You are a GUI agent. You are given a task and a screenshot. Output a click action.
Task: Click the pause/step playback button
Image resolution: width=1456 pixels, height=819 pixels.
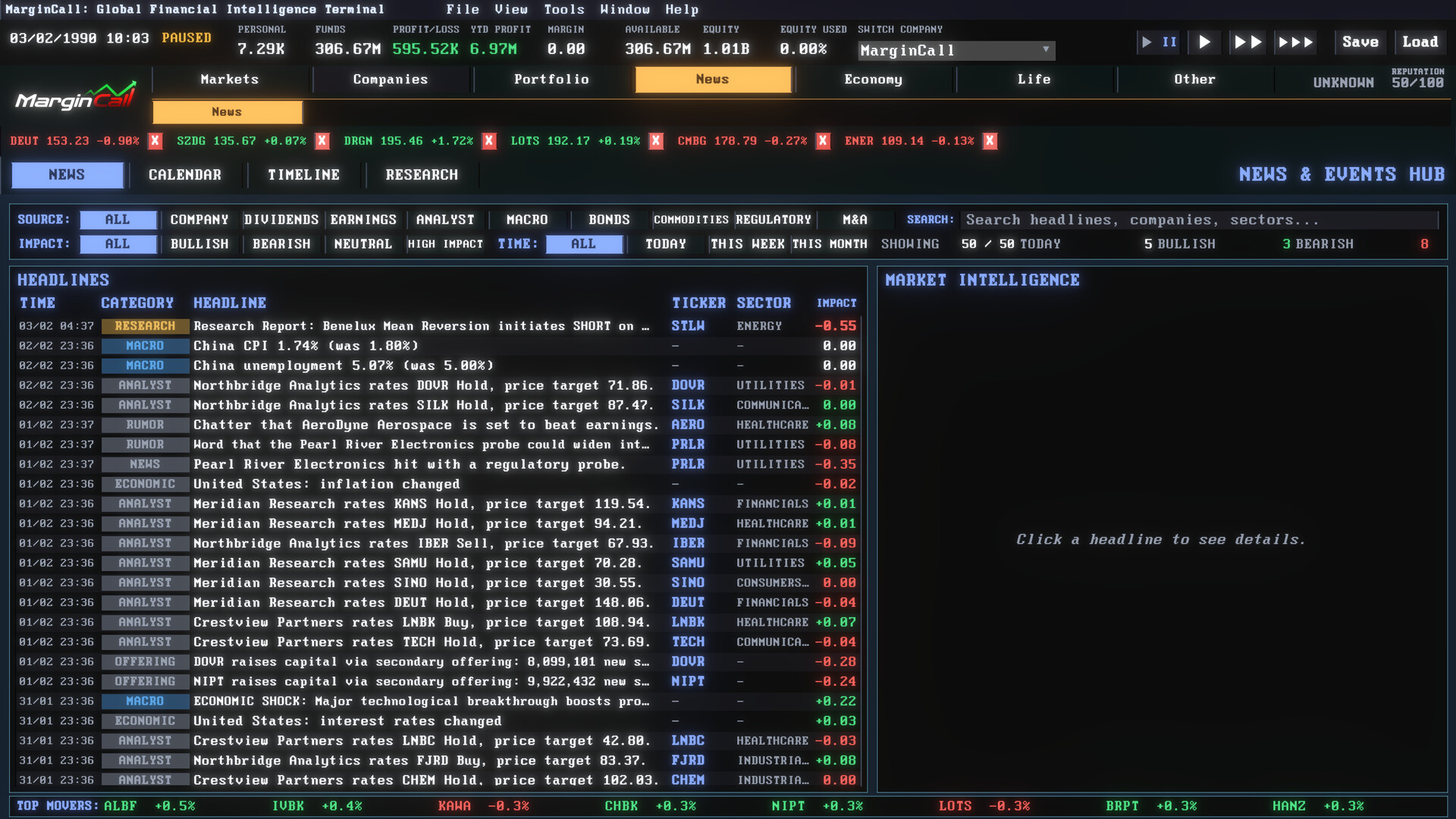pyautogui.click(x=1159, y=42)
